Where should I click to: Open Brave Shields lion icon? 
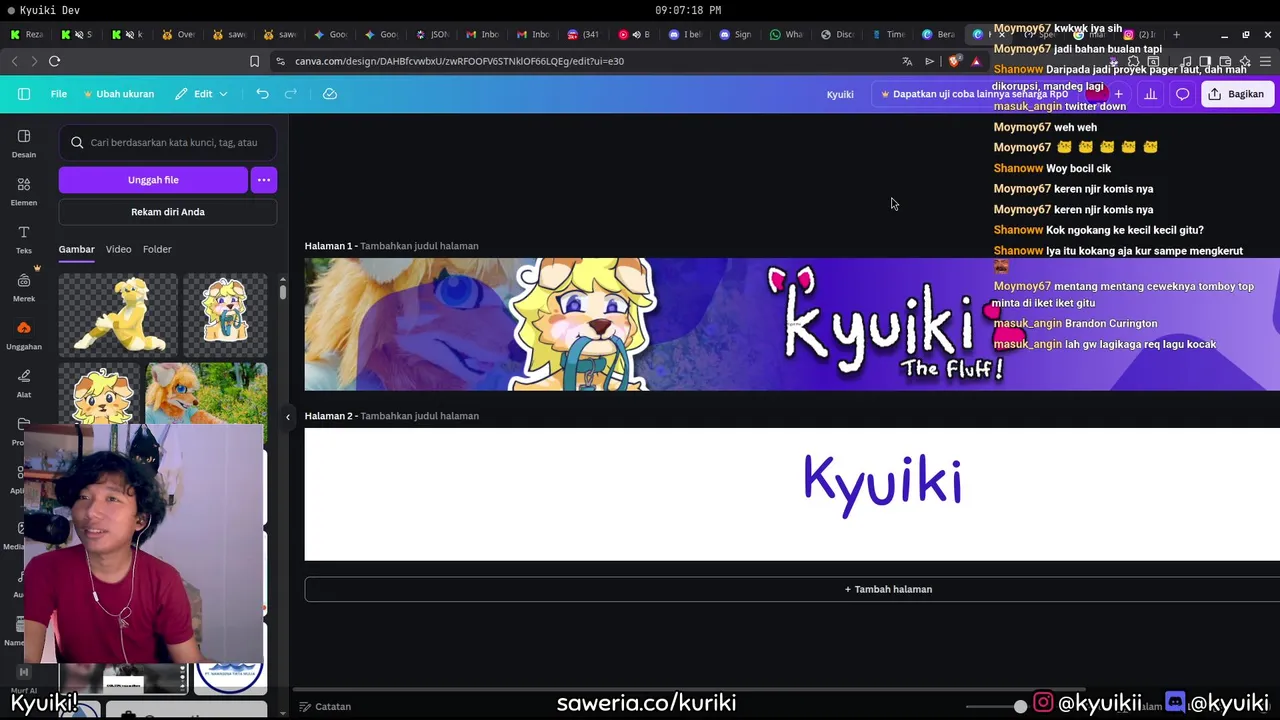[x=954, y=61]
